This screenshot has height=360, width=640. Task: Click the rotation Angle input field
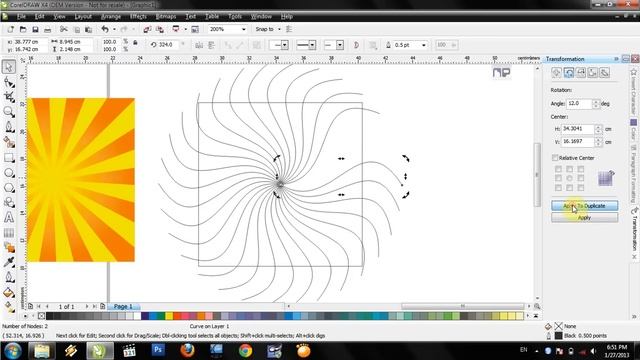[579, 104]
